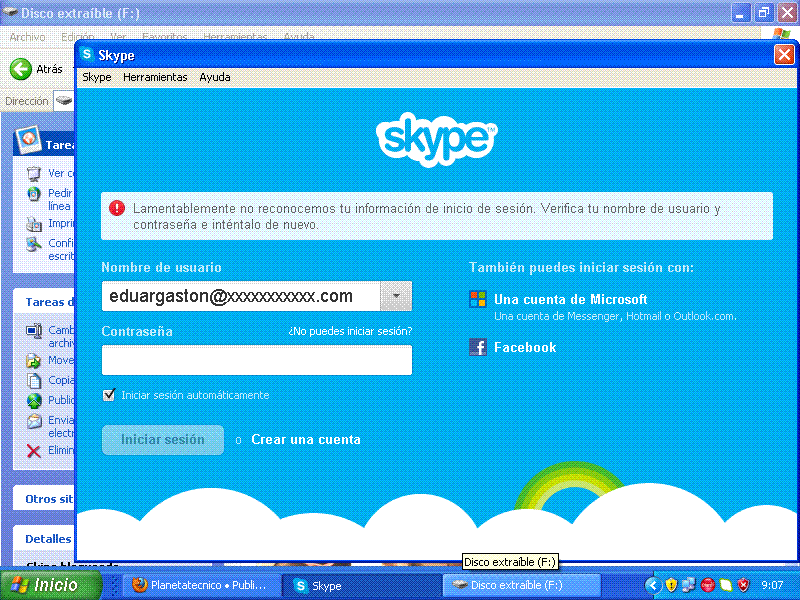Click the "También puedes iniciar sesión con:" label
This screenshot has height=600, width=800.
[582, 267]
